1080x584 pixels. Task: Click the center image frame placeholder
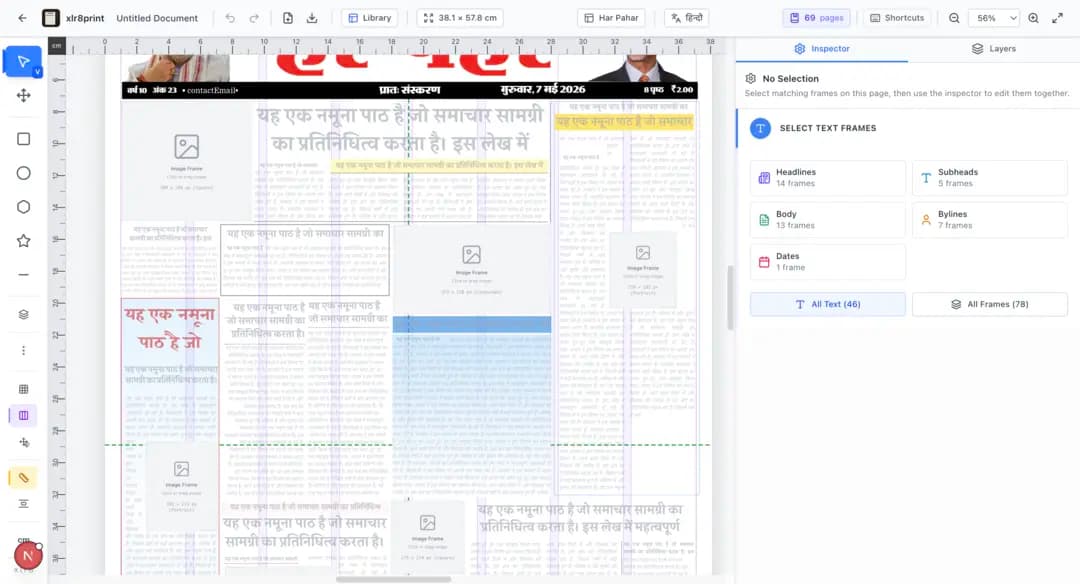tap(472, 270)
